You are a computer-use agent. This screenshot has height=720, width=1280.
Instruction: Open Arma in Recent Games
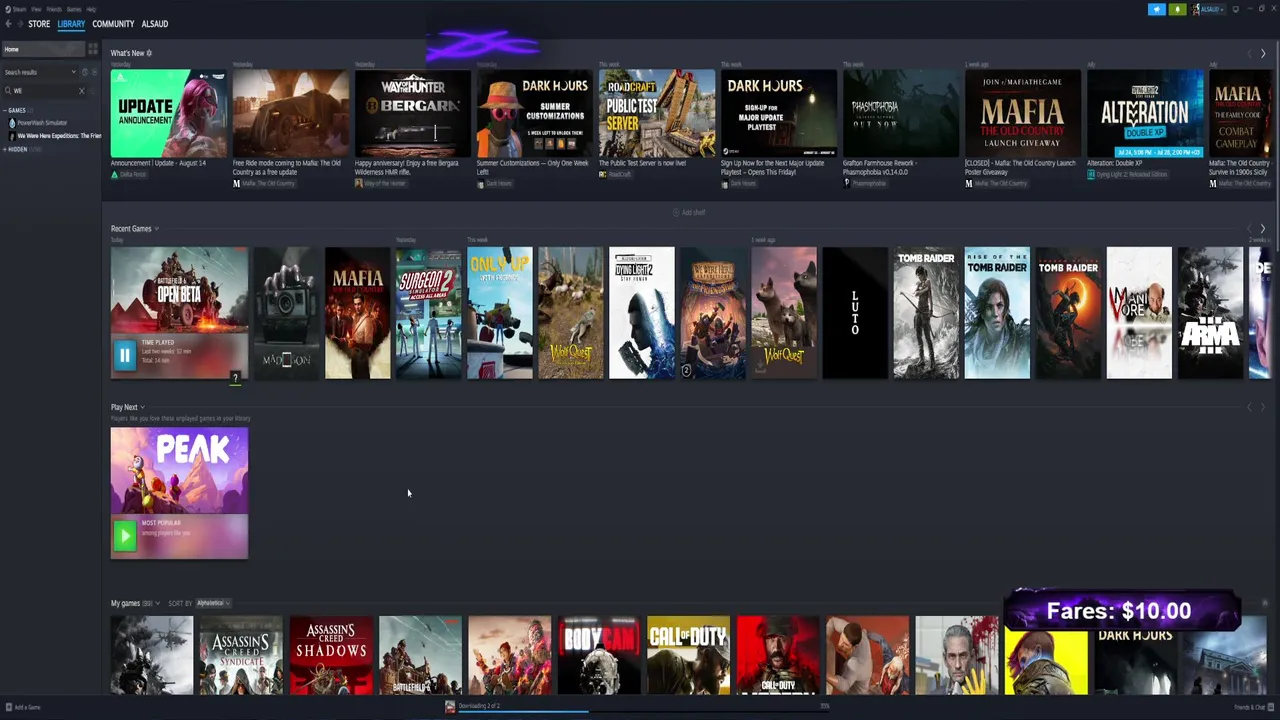click(x=1210, y=313)
